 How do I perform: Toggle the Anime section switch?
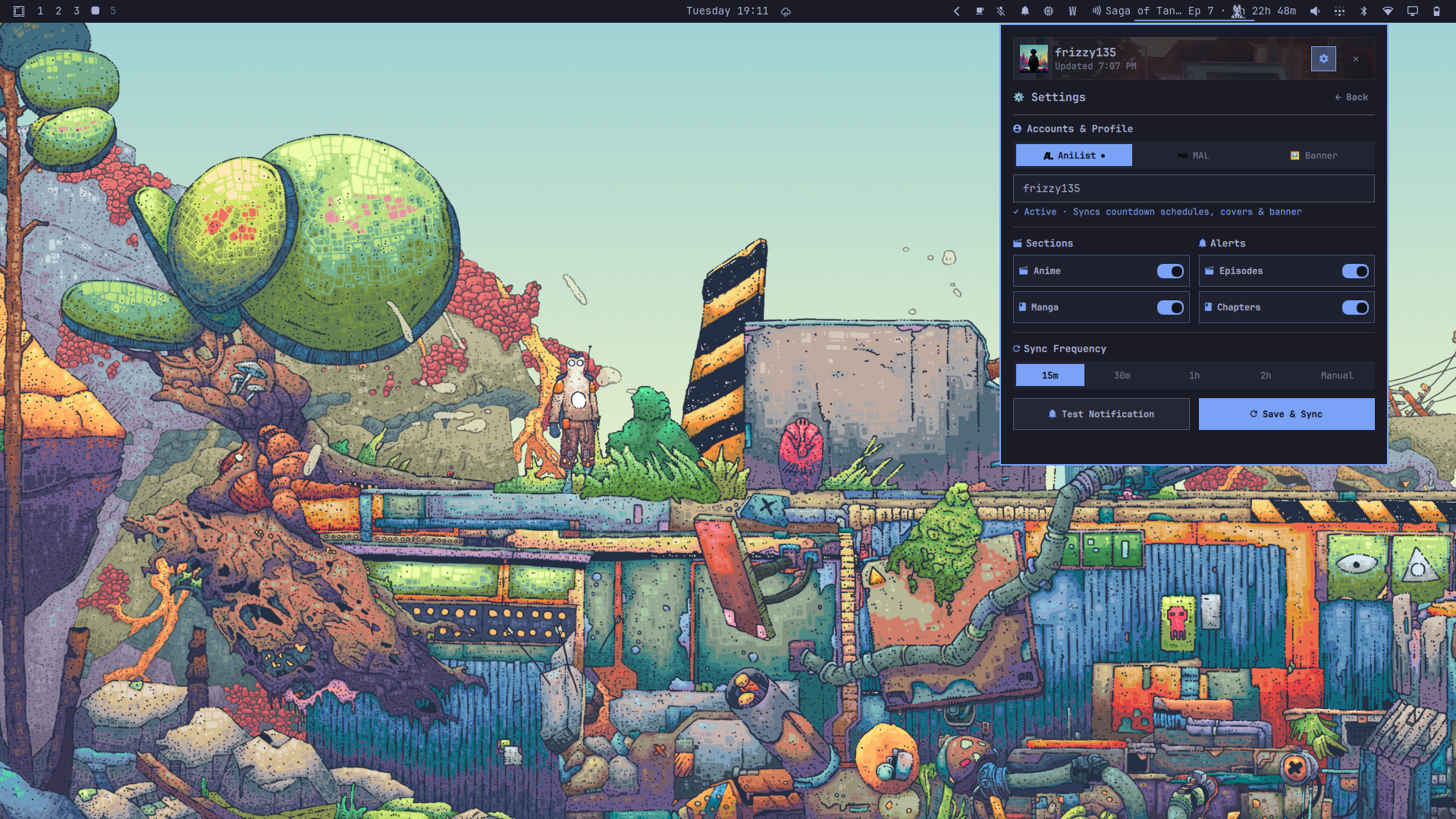coord(1170,271)
